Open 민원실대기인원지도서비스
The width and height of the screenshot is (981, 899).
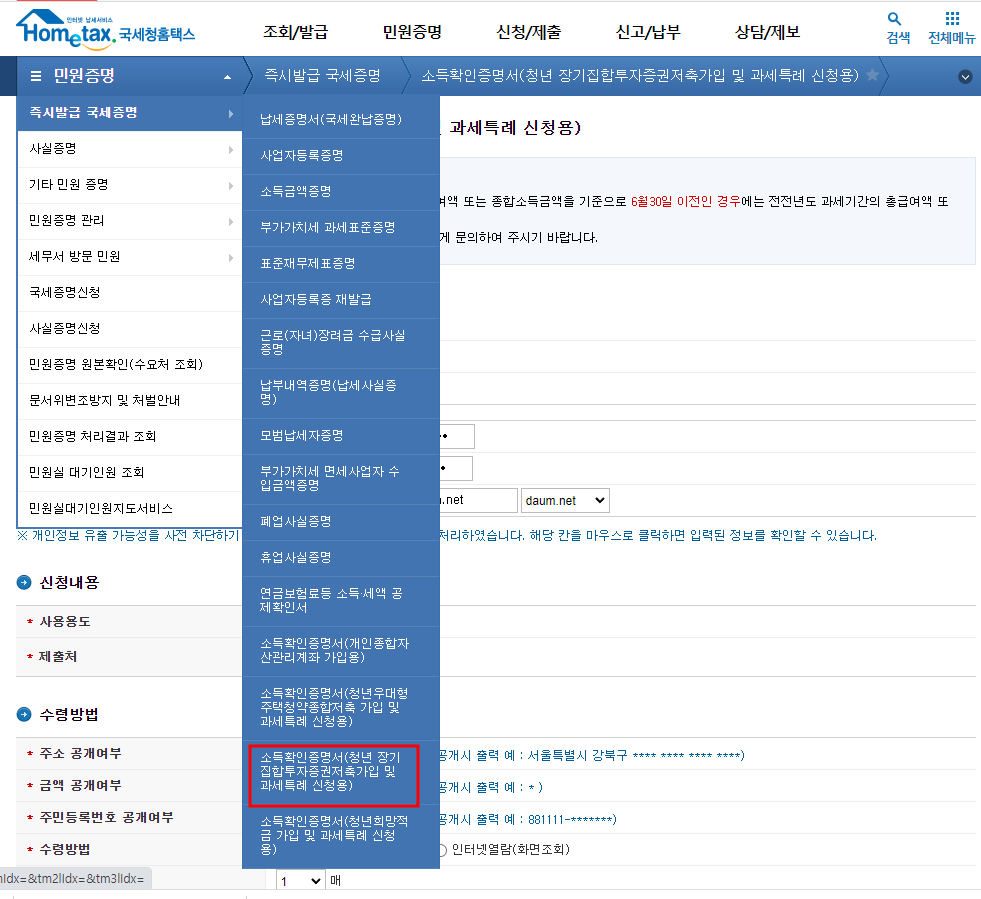pyautogui.click(x=130, y=509)
